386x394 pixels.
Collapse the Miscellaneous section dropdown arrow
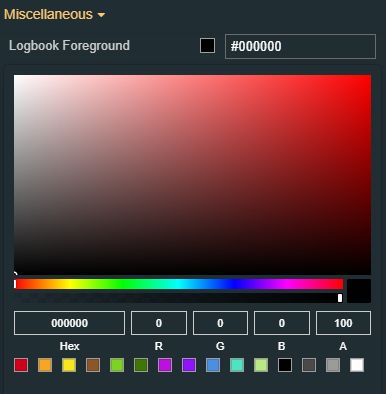pos(101,15)
